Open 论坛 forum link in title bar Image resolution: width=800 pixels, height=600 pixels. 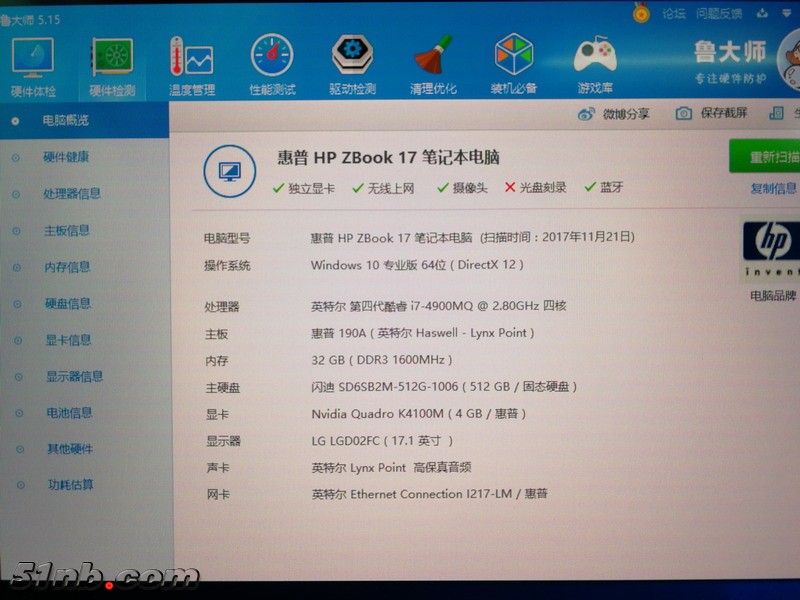tap(674, 13)
